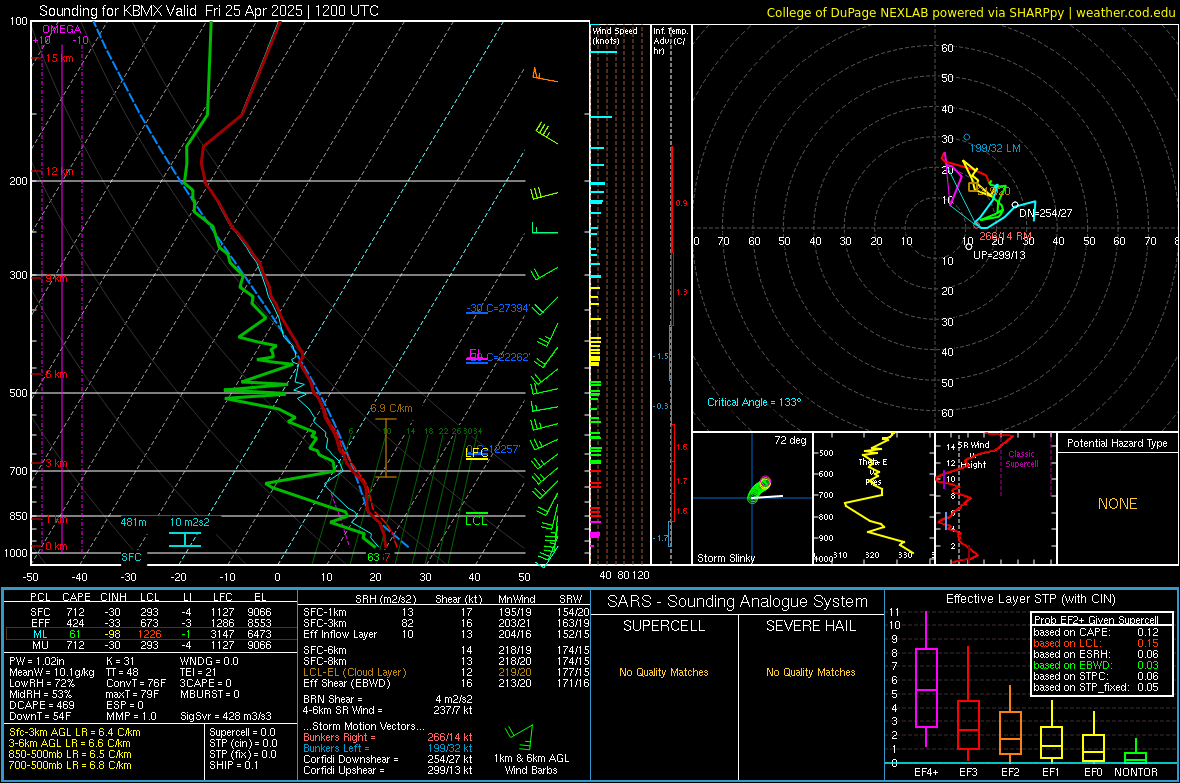Click the 'Corfidi Downshear =' line
Screen dimensions: 1180x783
click(x=388, y=759)
